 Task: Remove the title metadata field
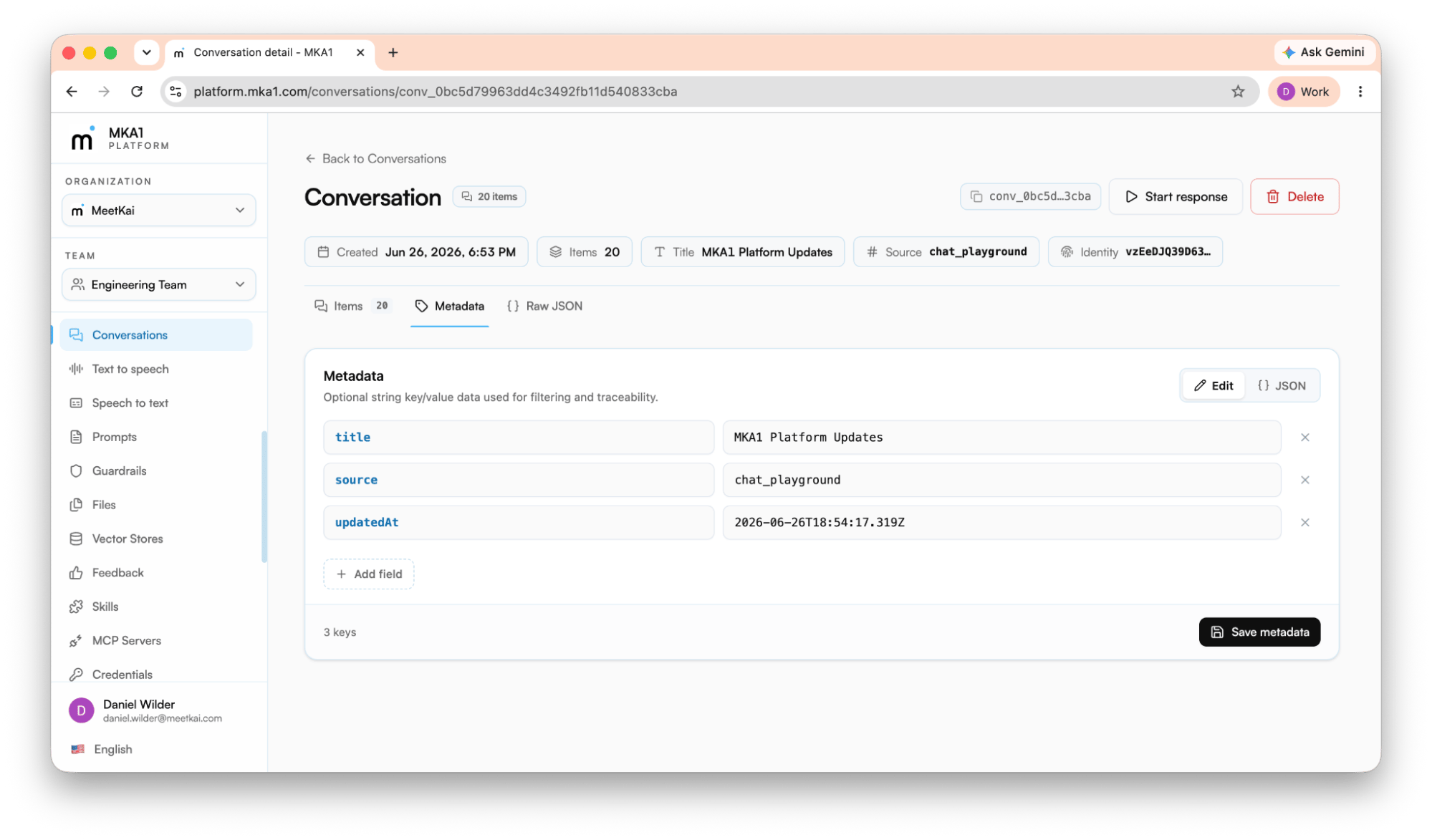pyautogui.click(x=1305, y=438)
